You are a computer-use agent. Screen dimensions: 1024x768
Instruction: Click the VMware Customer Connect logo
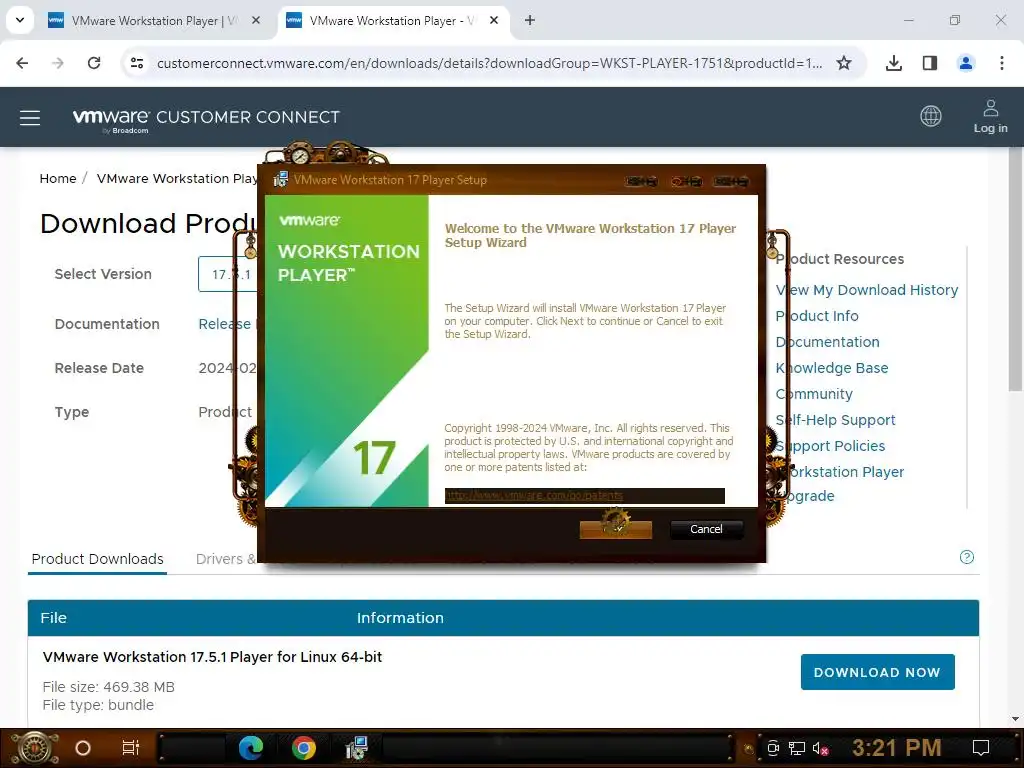click(x=206, y=119)
